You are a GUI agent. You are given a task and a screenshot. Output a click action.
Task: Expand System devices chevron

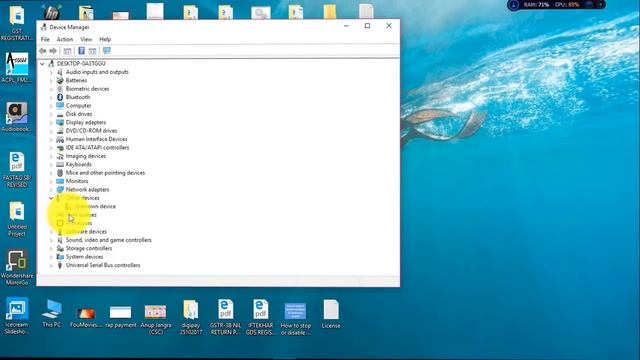(51, 257)
